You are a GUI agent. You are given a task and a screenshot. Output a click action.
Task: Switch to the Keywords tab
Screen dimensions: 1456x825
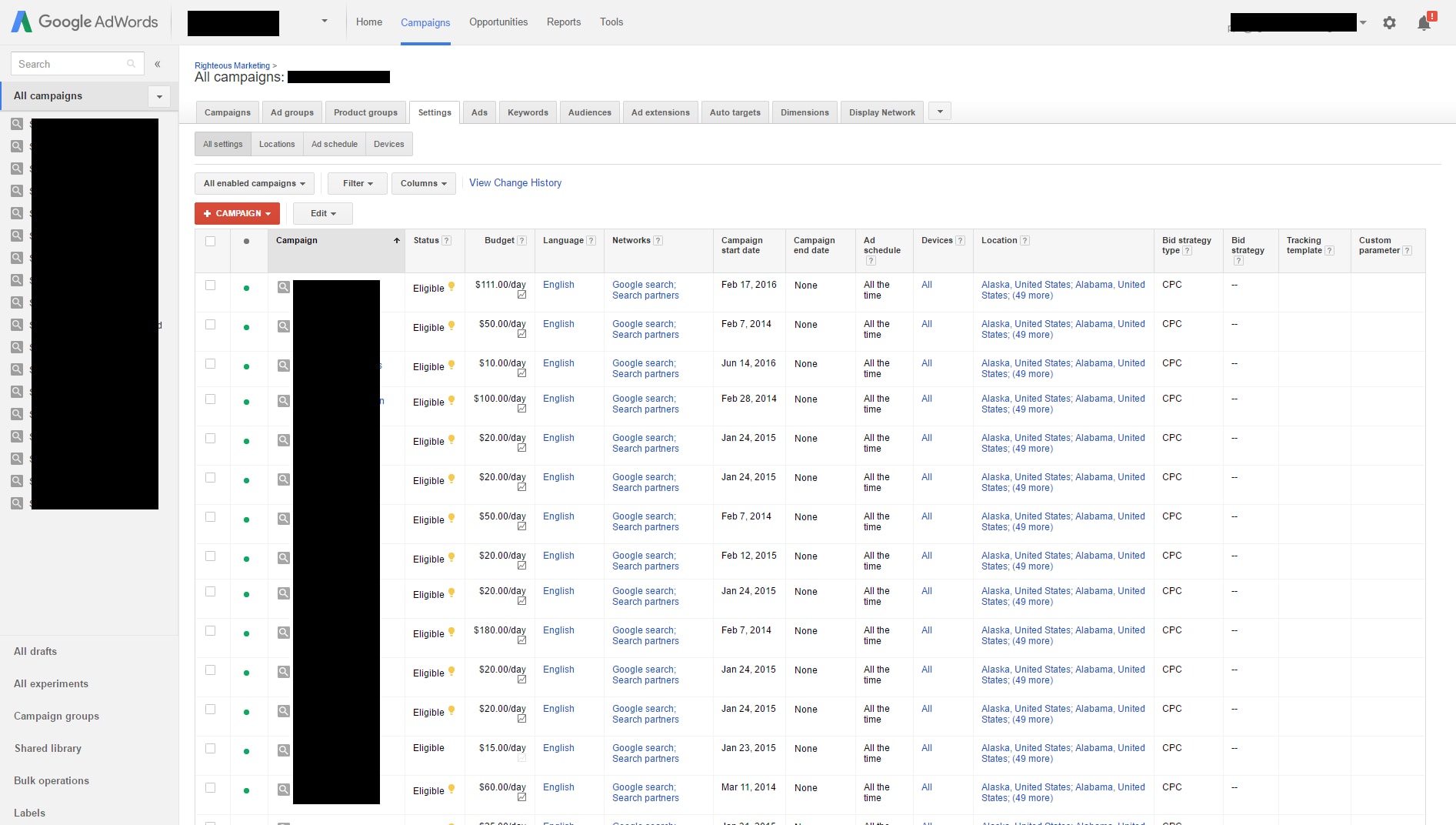(528, 112)
